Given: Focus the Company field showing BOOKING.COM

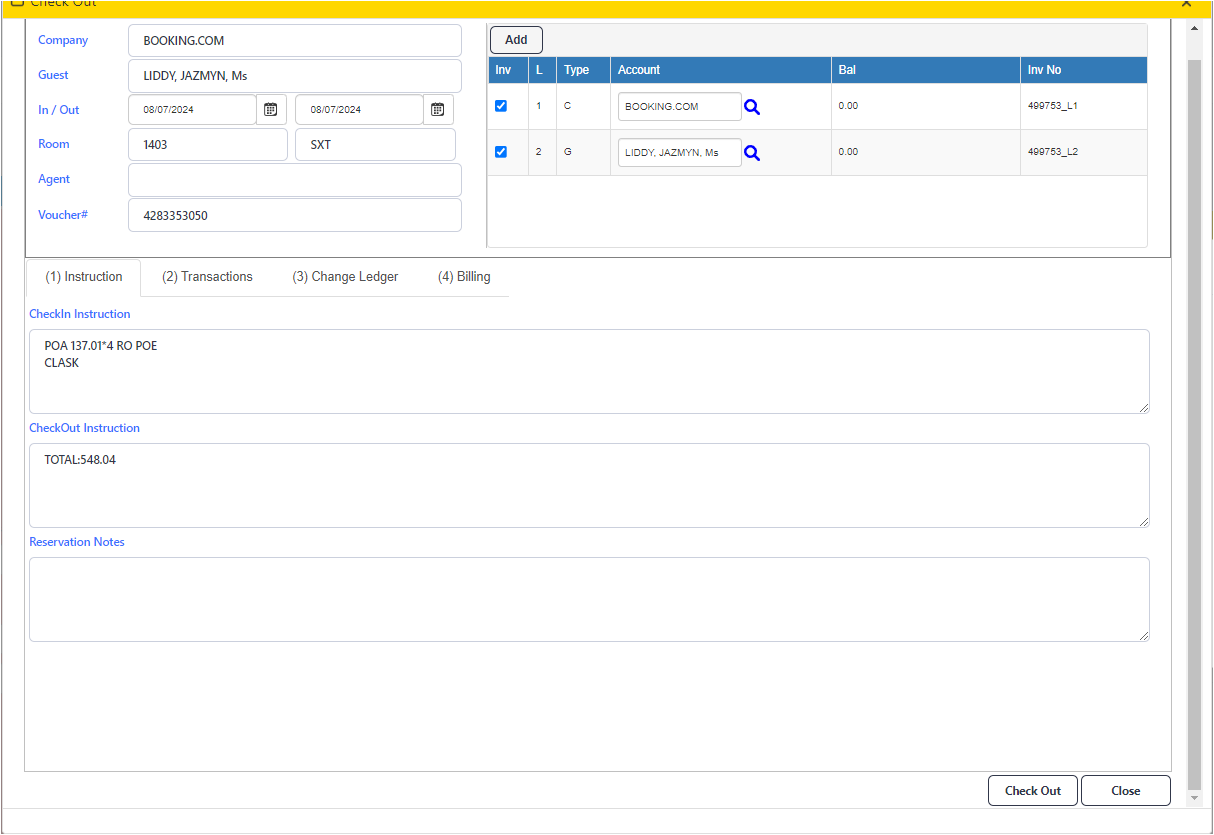Looking at the screenshot, I should pyautogui.click(x=295, y=41).
